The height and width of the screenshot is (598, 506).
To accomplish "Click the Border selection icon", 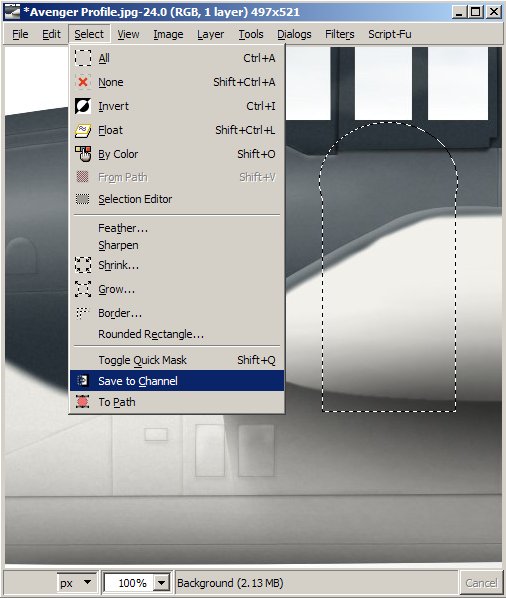I will click(x=82, y=313).
